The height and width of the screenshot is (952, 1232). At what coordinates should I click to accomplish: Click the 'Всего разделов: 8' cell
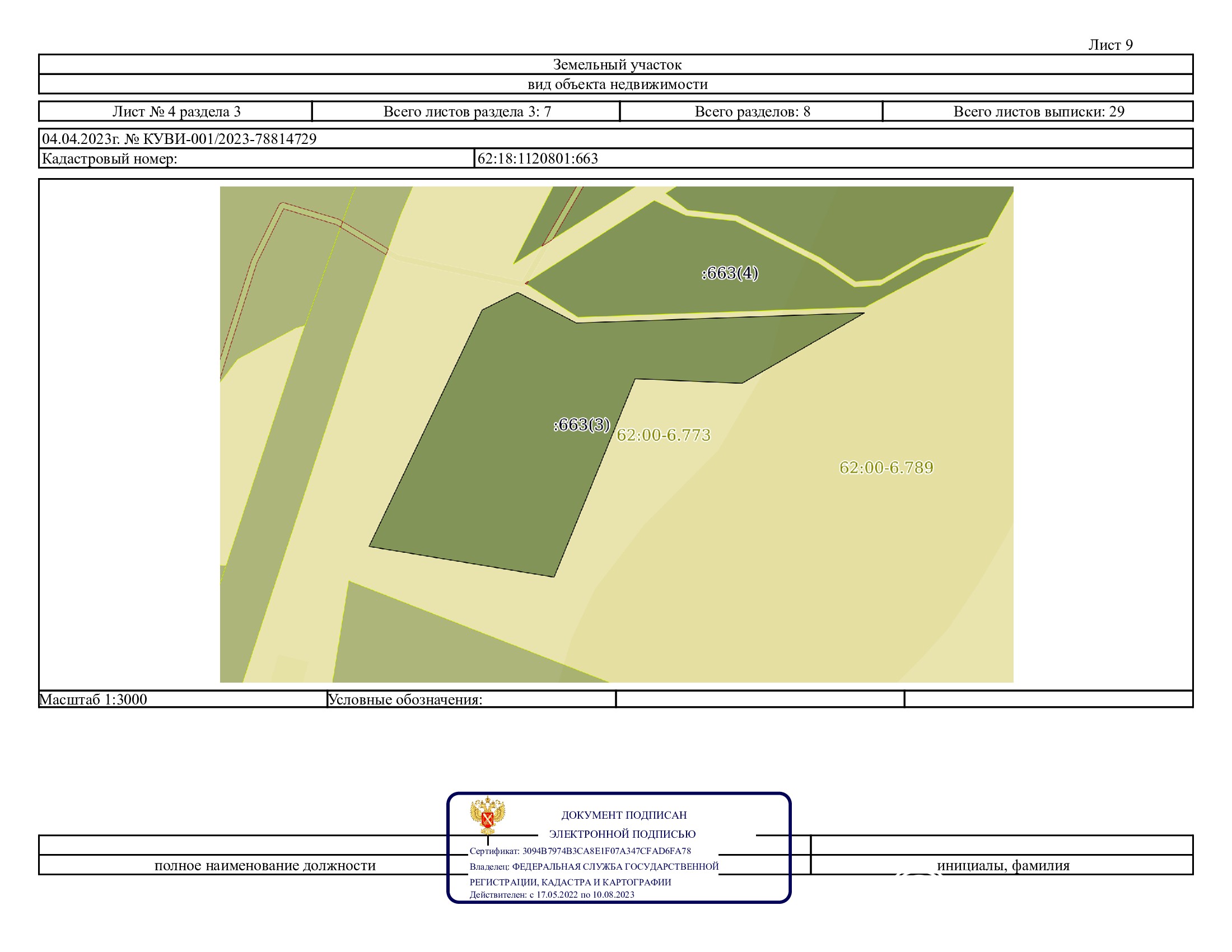[752, 111]
